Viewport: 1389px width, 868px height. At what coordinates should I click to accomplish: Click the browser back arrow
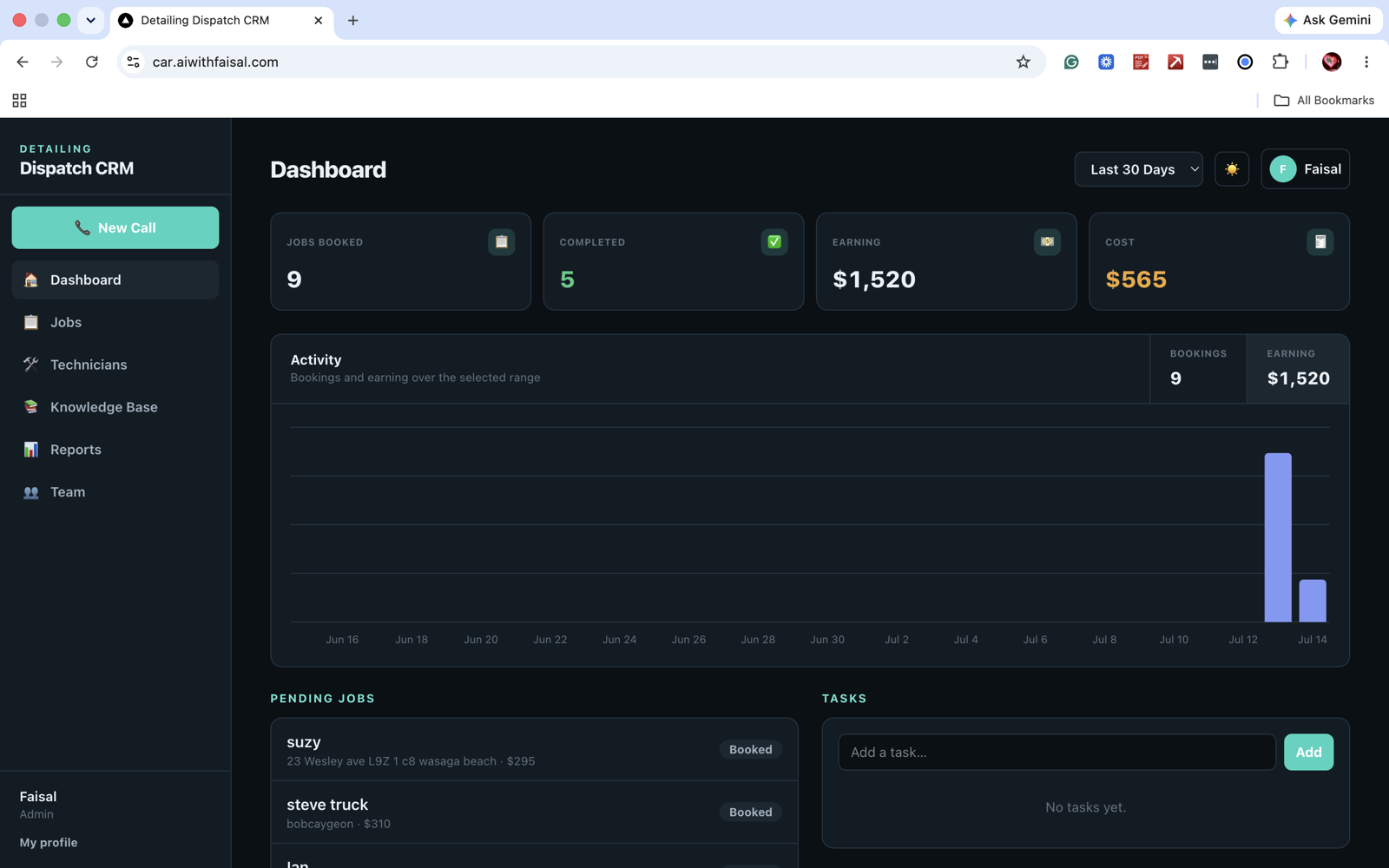point(23,62)
